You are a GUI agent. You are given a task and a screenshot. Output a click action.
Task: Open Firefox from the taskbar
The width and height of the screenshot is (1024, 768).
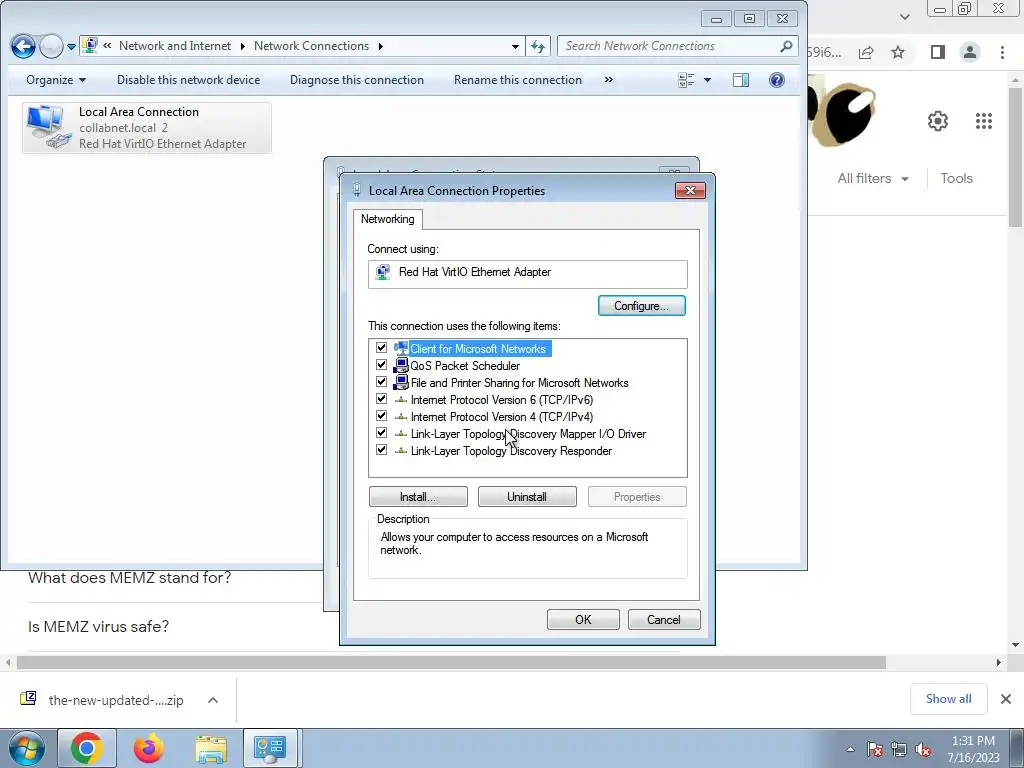(148, 748)
